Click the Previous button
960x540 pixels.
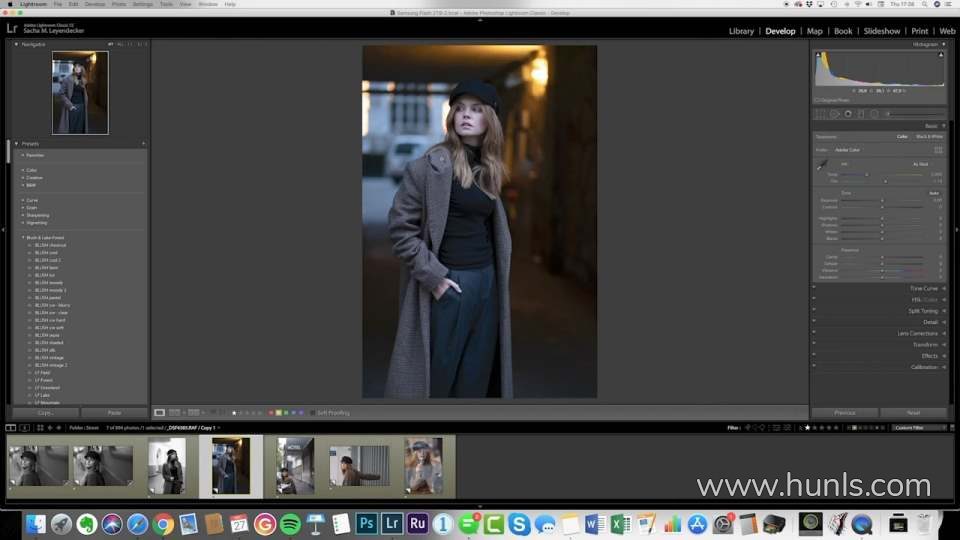click(x=845, y=413)
